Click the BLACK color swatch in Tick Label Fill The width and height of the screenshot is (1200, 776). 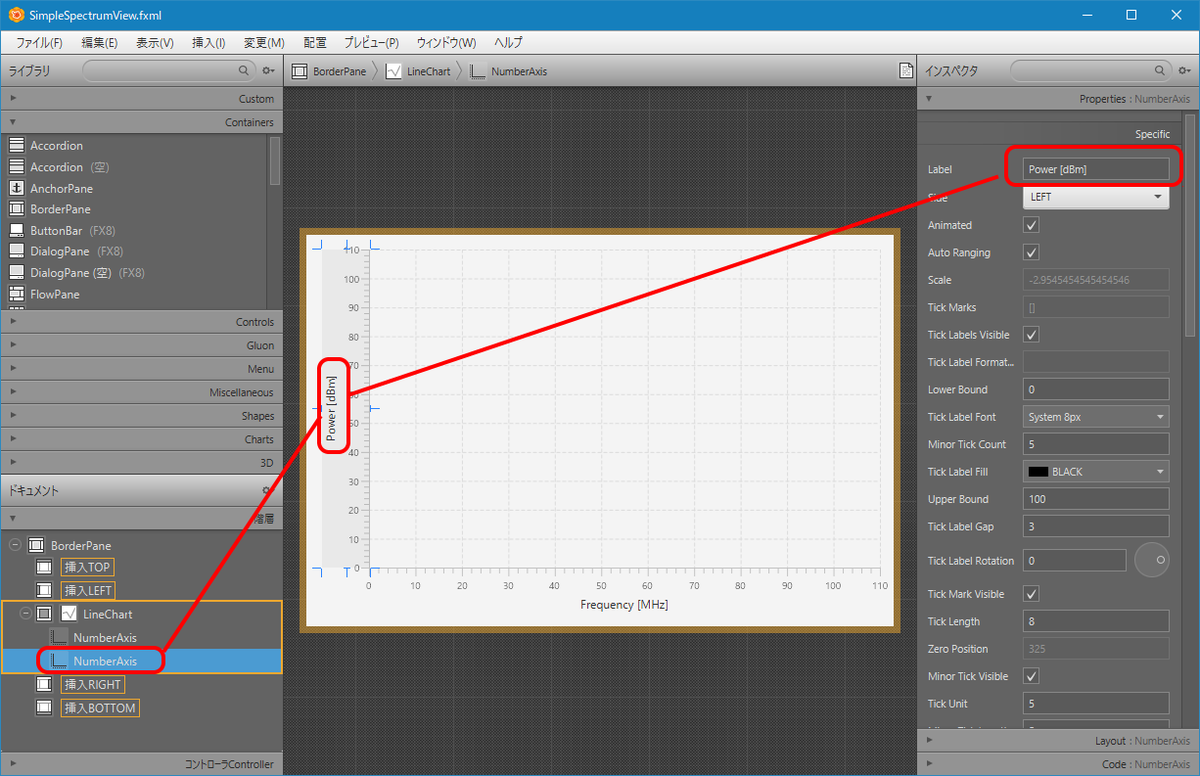pos(1038,471)
